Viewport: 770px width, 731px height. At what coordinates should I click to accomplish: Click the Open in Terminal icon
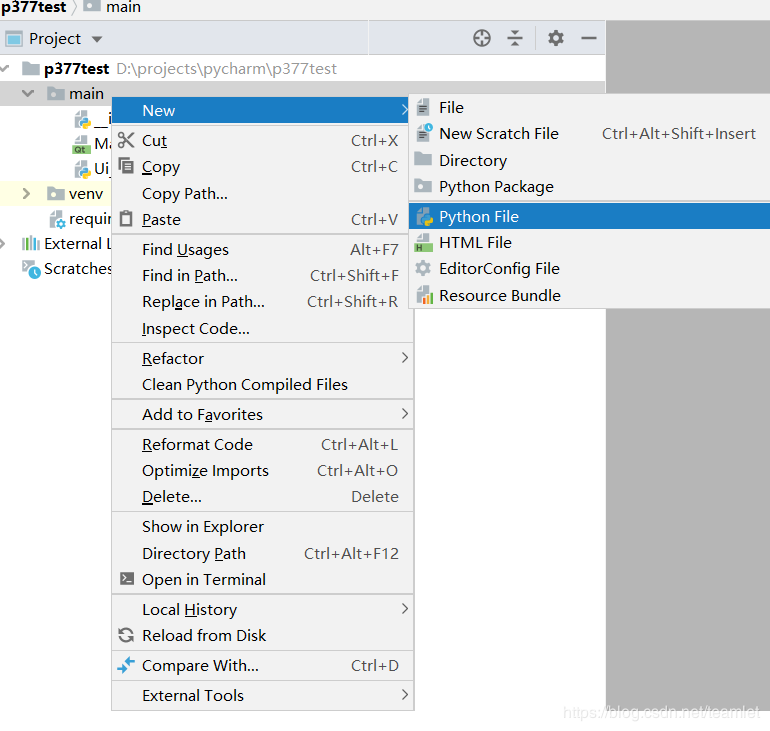click(x=126, y=579)
